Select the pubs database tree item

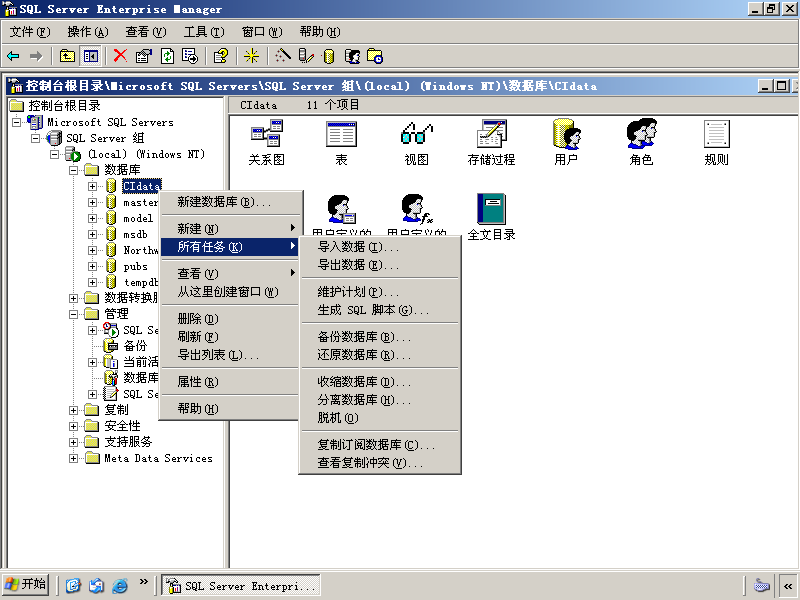pos(135,266)
